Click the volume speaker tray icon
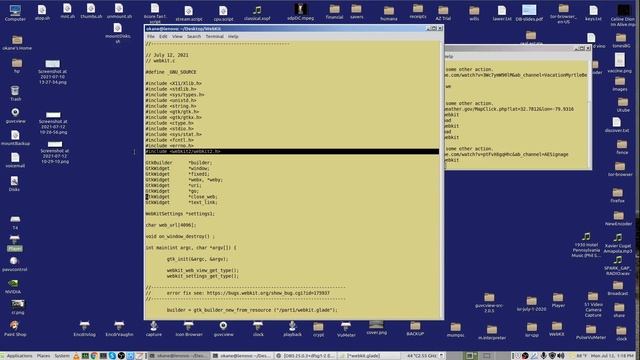Viewport: 640px width, 360px height. point(561,356)
